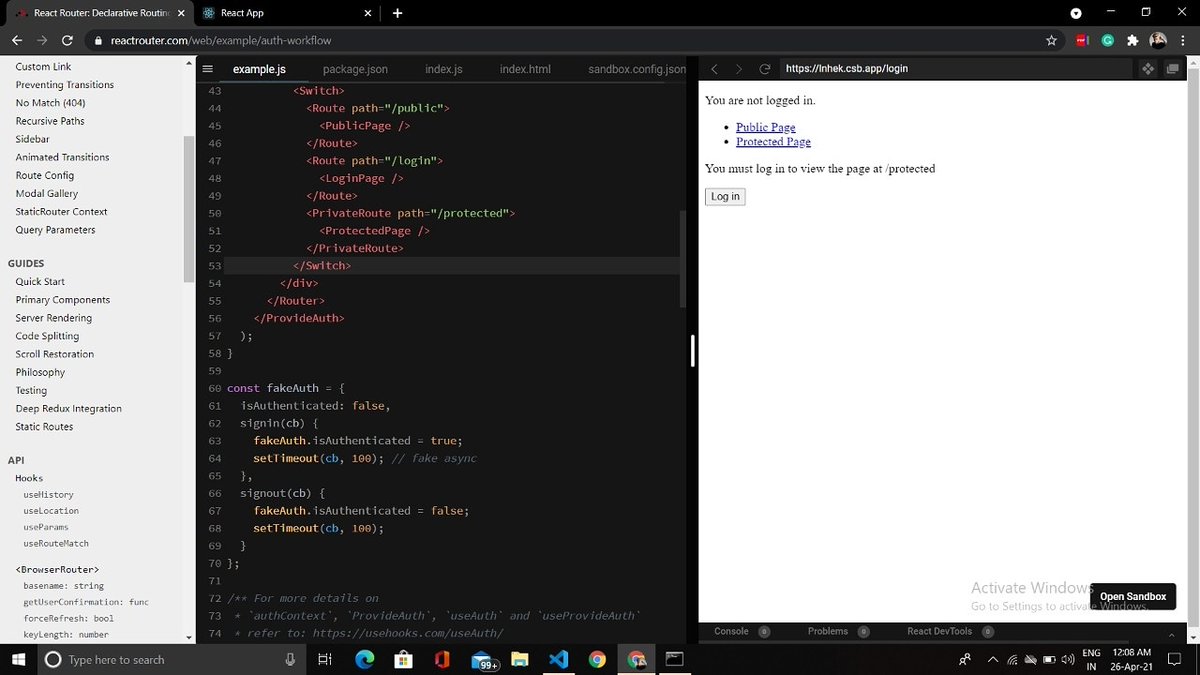
Task: Open a new Chrome tab
Action: click(x=398, y=13)
